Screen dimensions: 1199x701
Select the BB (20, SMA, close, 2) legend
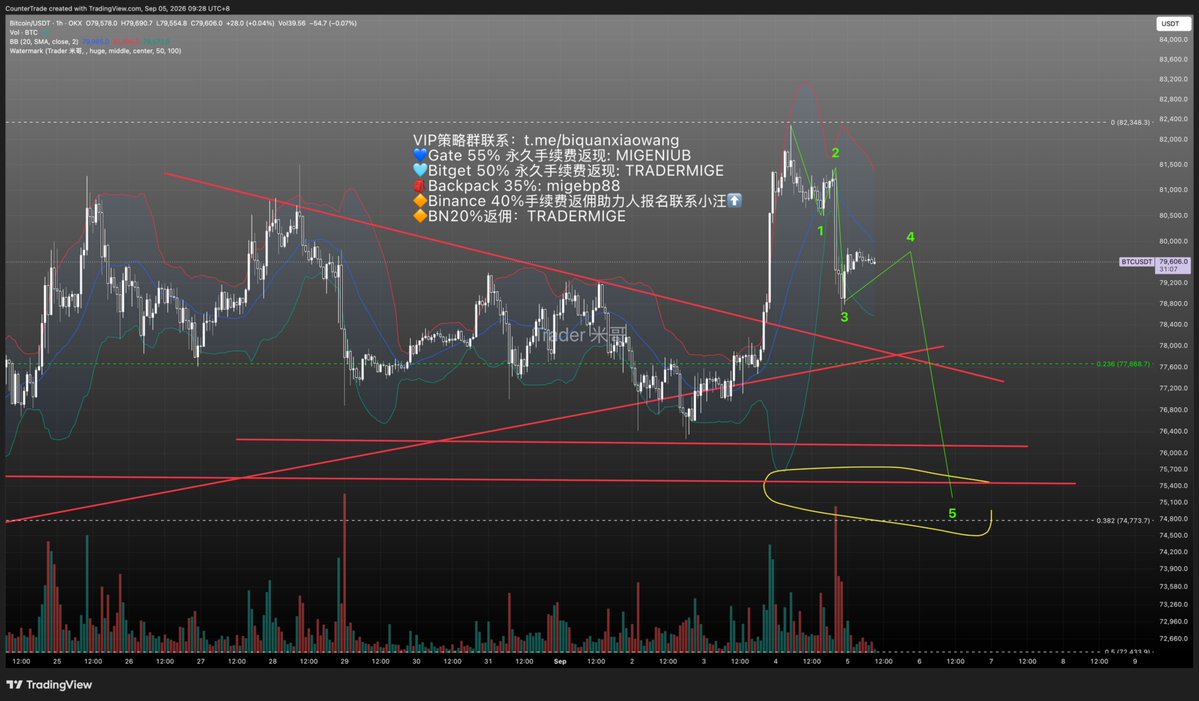click(x=44, y=41)
